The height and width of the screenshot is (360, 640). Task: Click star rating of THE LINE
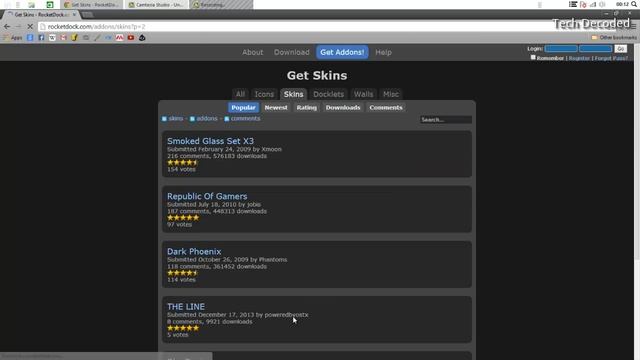[183, 328]
